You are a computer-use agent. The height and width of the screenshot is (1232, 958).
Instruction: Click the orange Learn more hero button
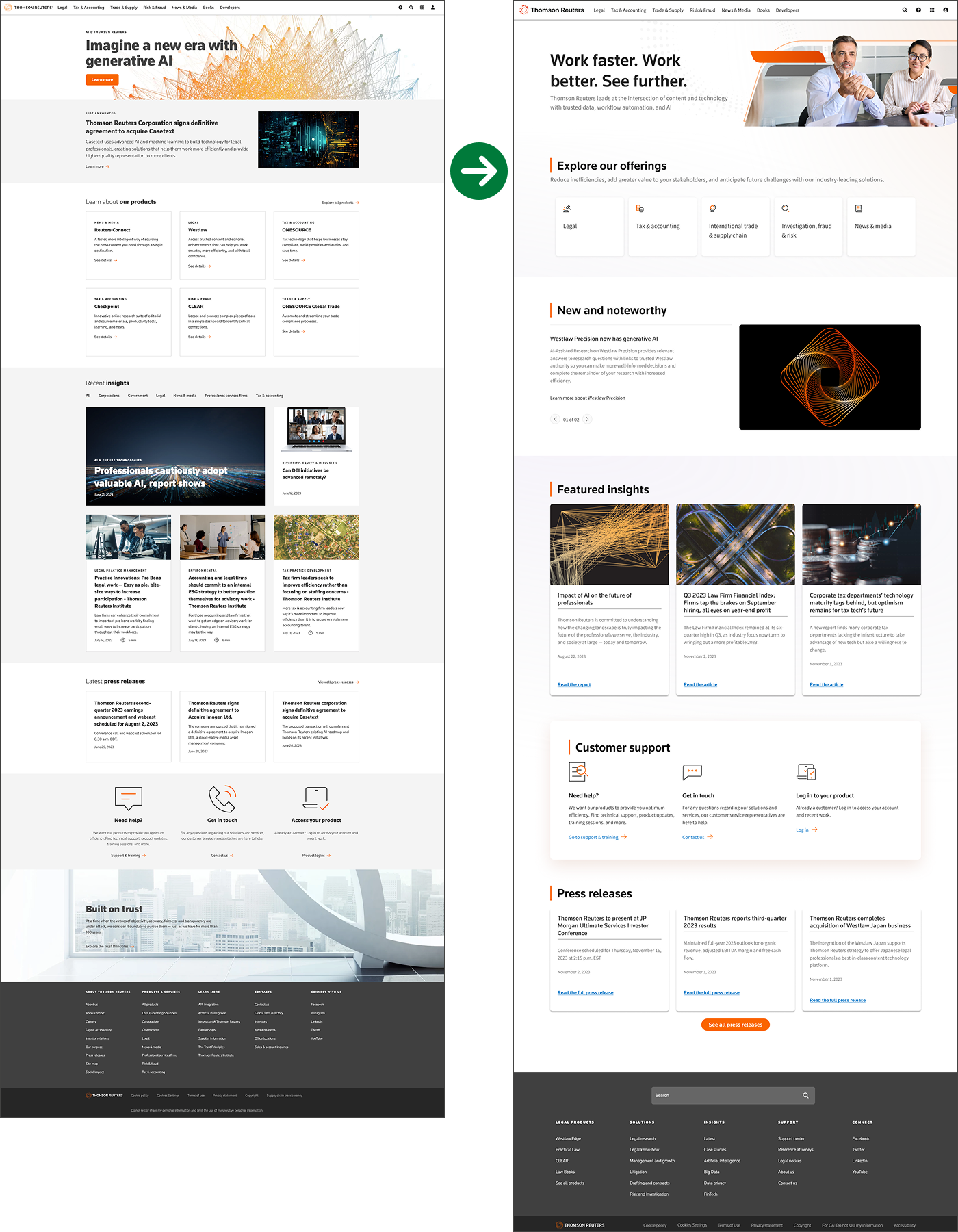pyautogui.click(x=102, y=80)
